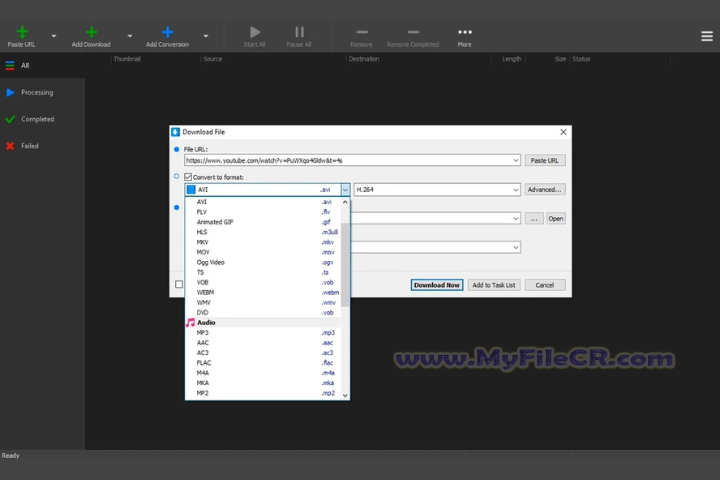Choose WMV from the format list
This screenshot has height=480, width=720.
click(x=263, y=303)
